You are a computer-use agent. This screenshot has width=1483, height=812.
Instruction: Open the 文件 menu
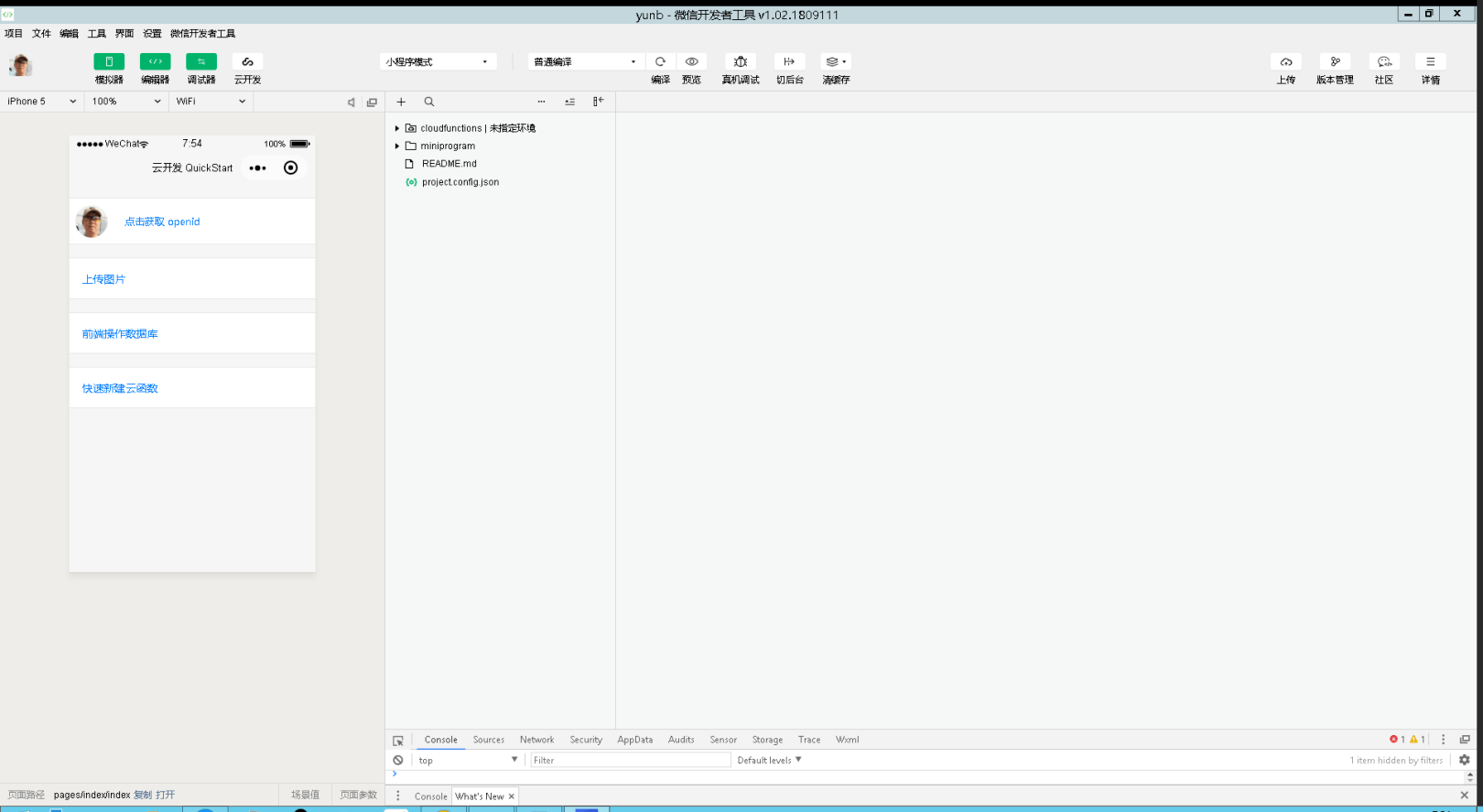coord(41,33)
